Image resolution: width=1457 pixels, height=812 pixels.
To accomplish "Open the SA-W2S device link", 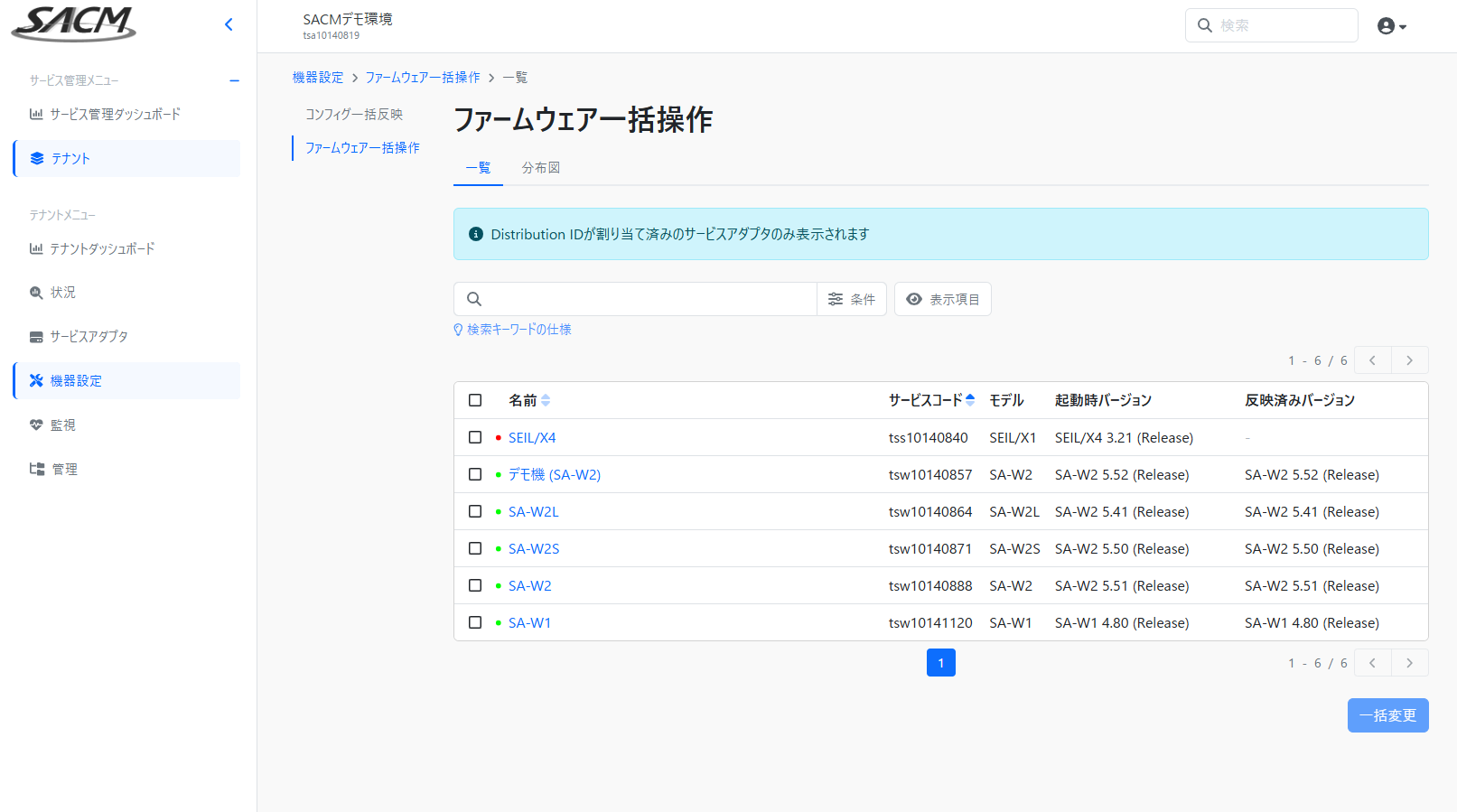I will (x=534, y=549).
